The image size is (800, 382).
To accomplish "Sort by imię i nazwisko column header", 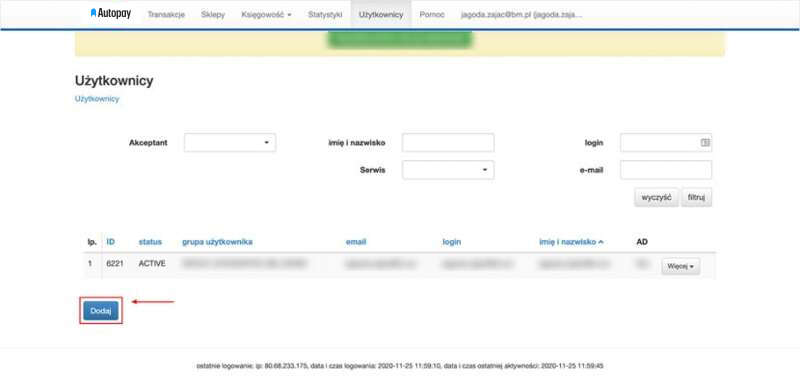I will tap(571, 242).
